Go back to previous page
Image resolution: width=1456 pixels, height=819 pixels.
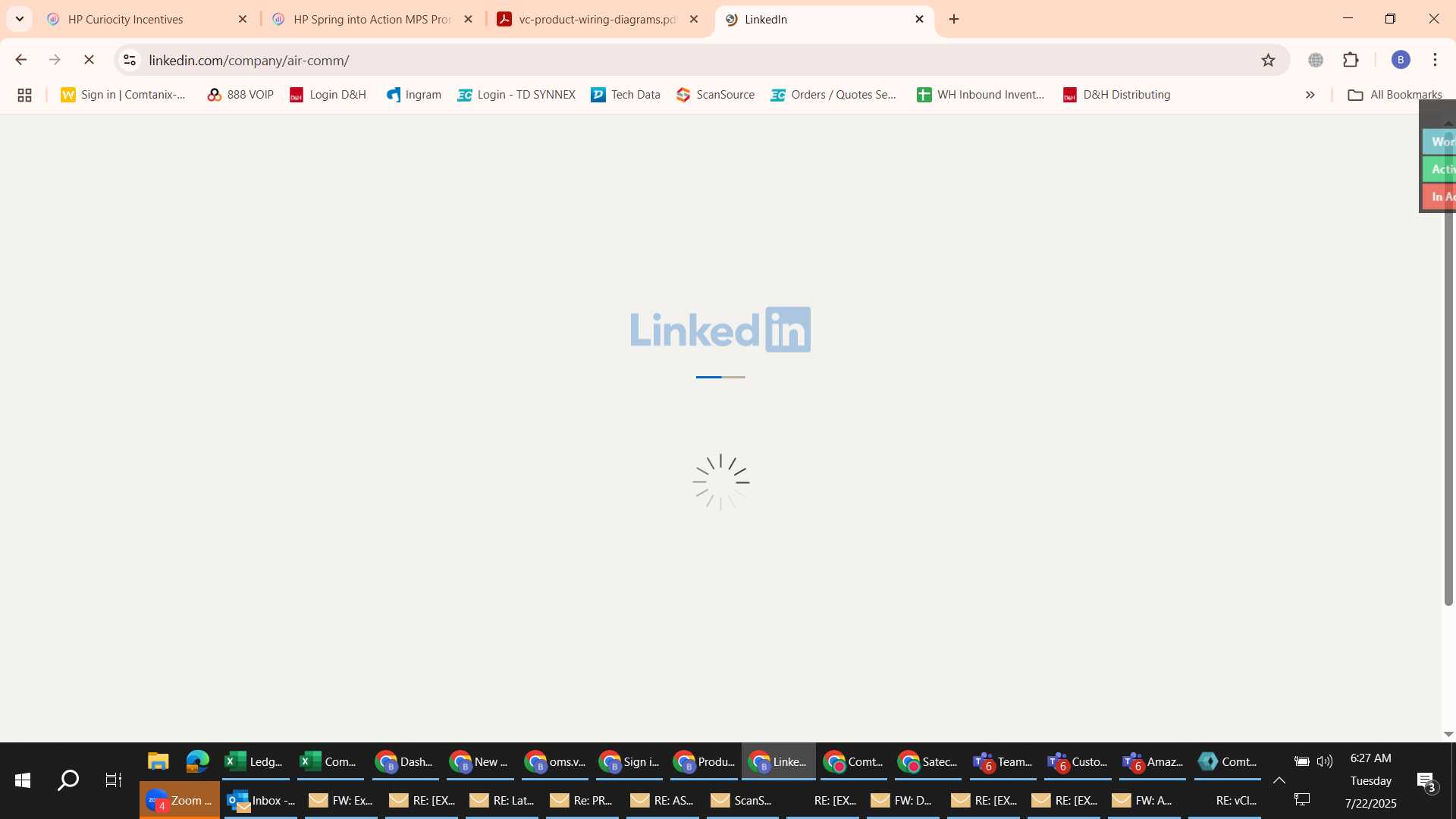[x=20, y=60]
